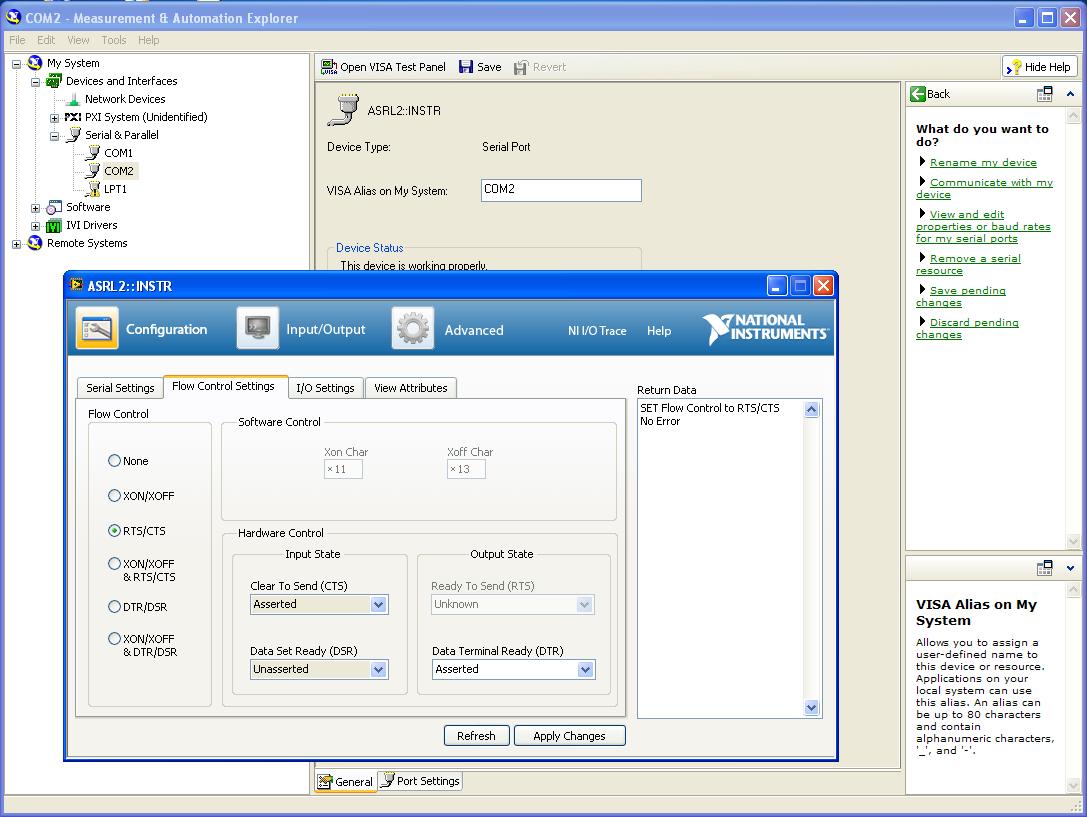Click the Refresh button
This screenshot has width=1087, height=817.
(476, 736)
